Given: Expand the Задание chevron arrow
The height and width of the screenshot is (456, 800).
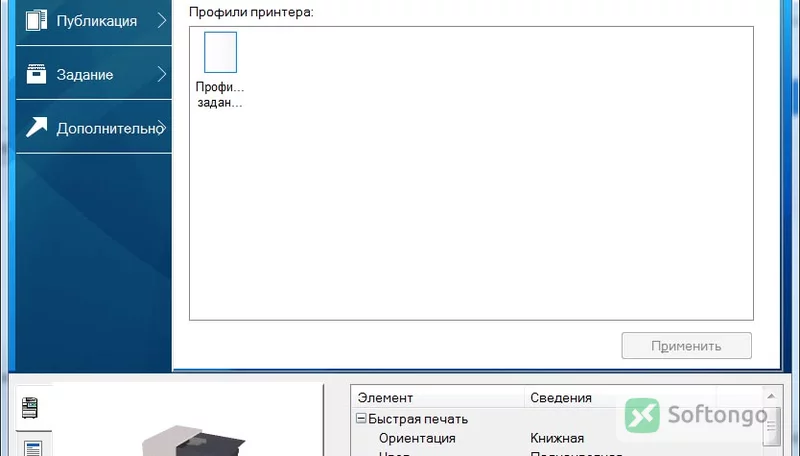Looking at the screenshot, I should click(162, 74).
